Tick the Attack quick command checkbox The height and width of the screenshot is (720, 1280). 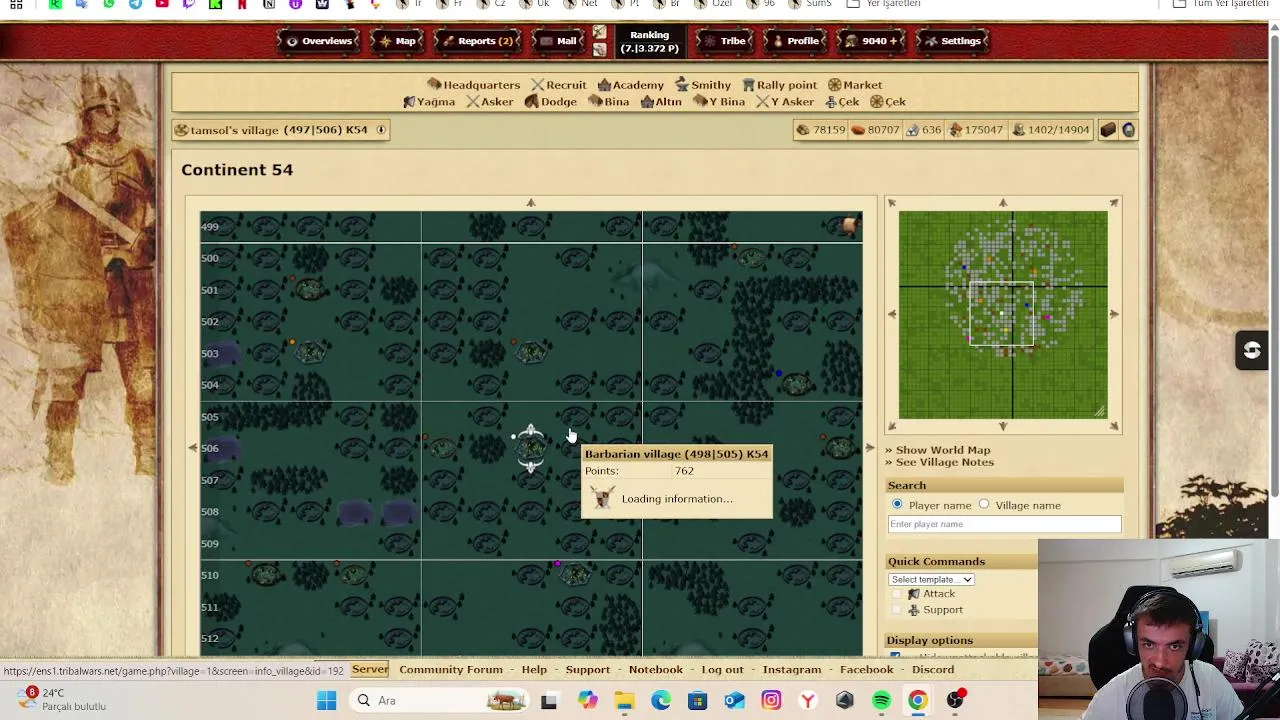pyautogui.click(x=897, y=594)
